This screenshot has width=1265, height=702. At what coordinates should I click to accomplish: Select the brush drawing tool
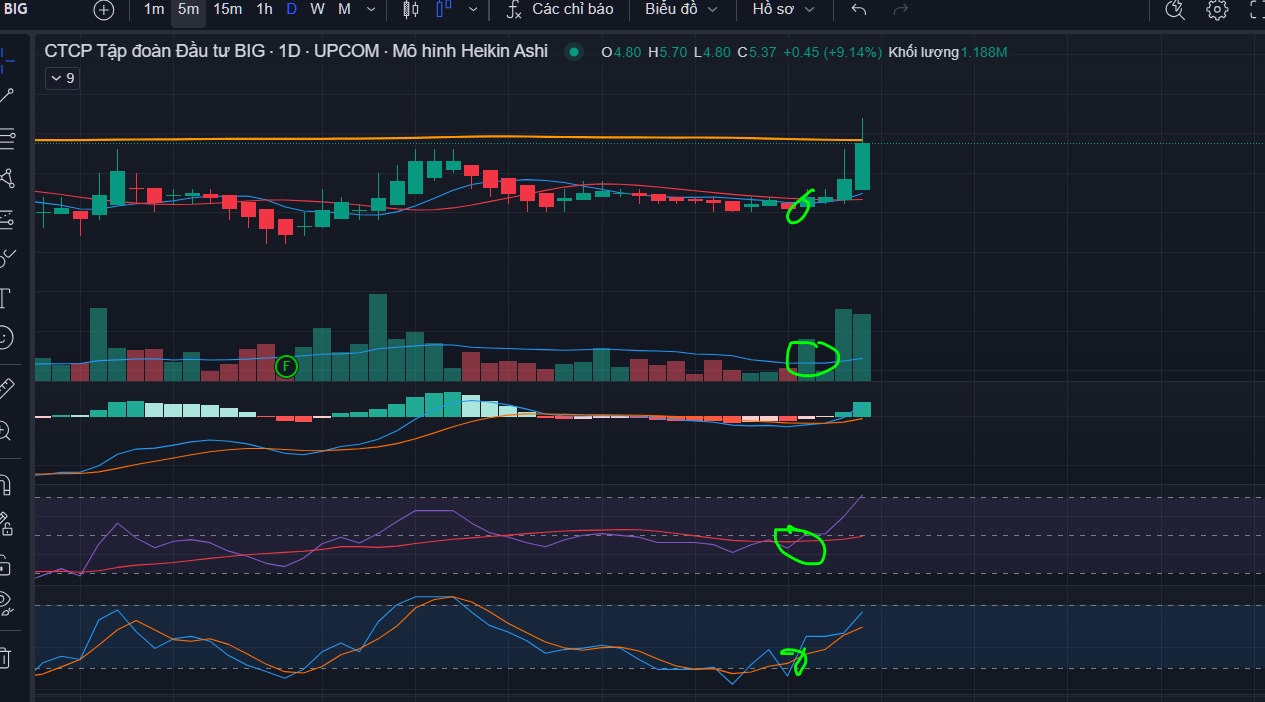point(5,258)
